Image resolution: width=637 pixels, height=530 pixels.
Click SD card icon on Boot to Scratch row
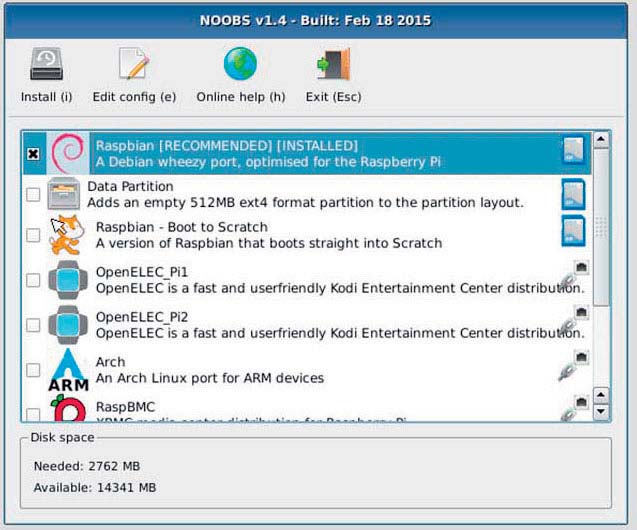tap(573, 231)
